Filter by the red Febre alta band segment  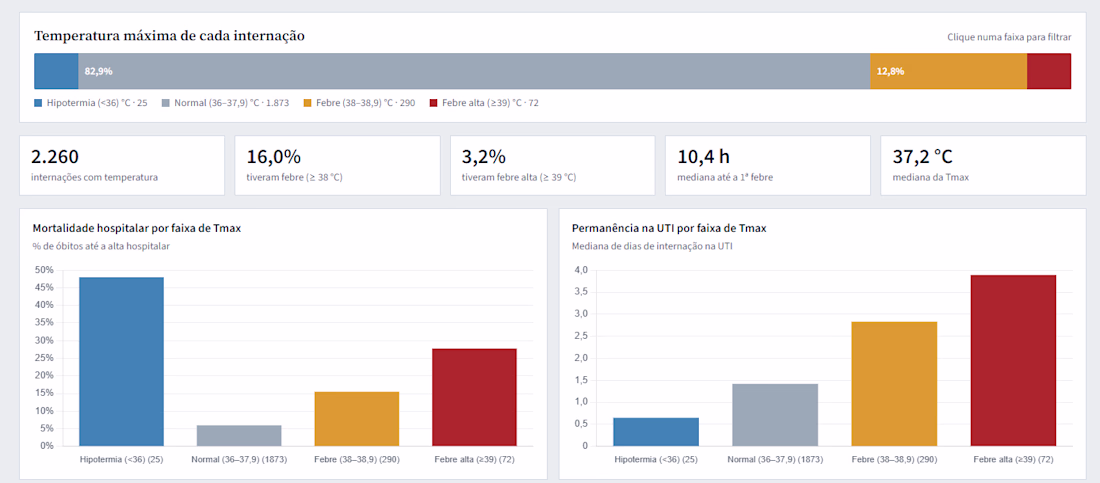click(x=1049, y=71)
